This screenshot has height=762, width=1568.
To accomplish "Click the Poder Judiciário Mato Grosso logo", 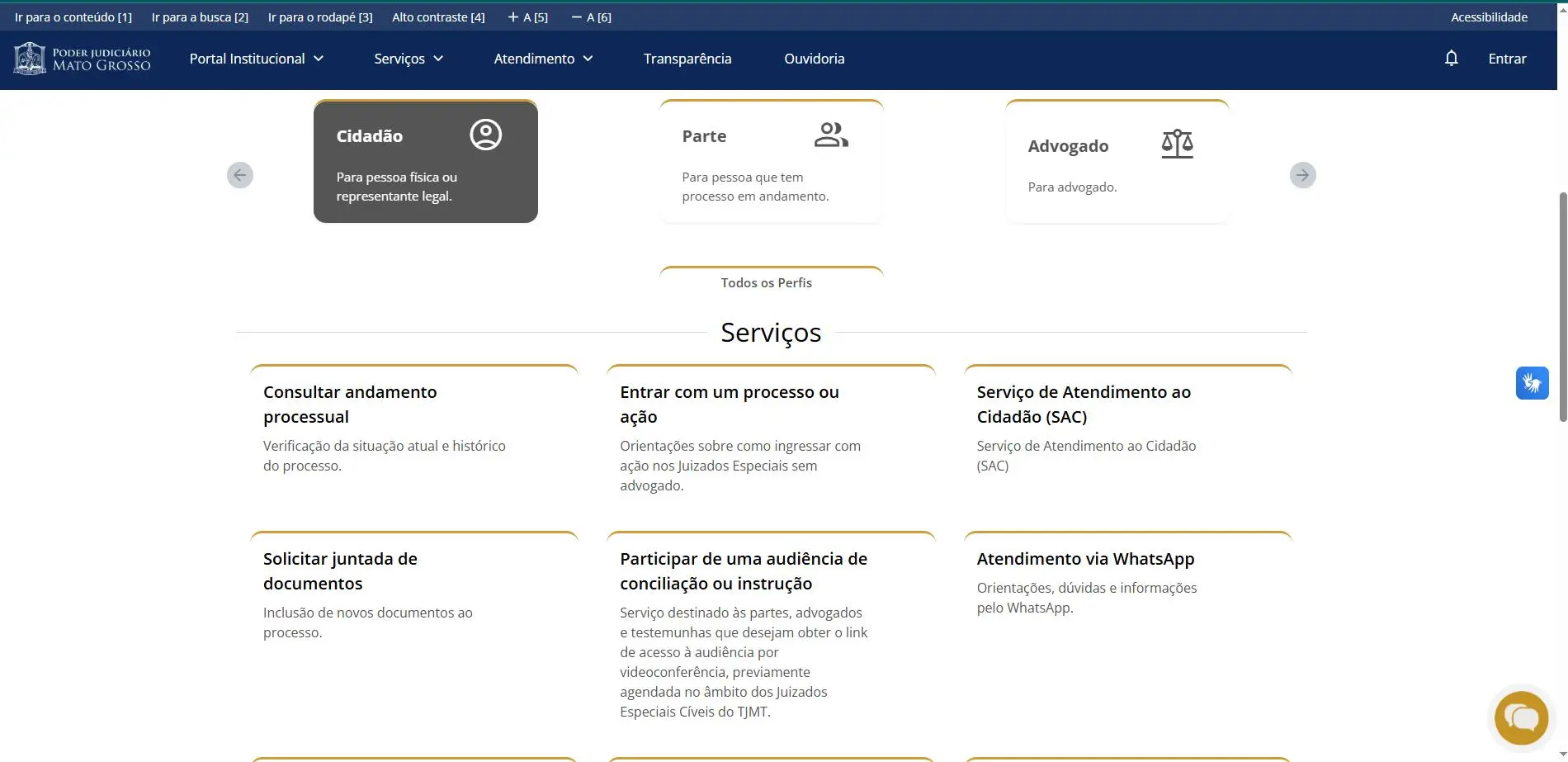I will pyautogui.click(x=83, y=59).
